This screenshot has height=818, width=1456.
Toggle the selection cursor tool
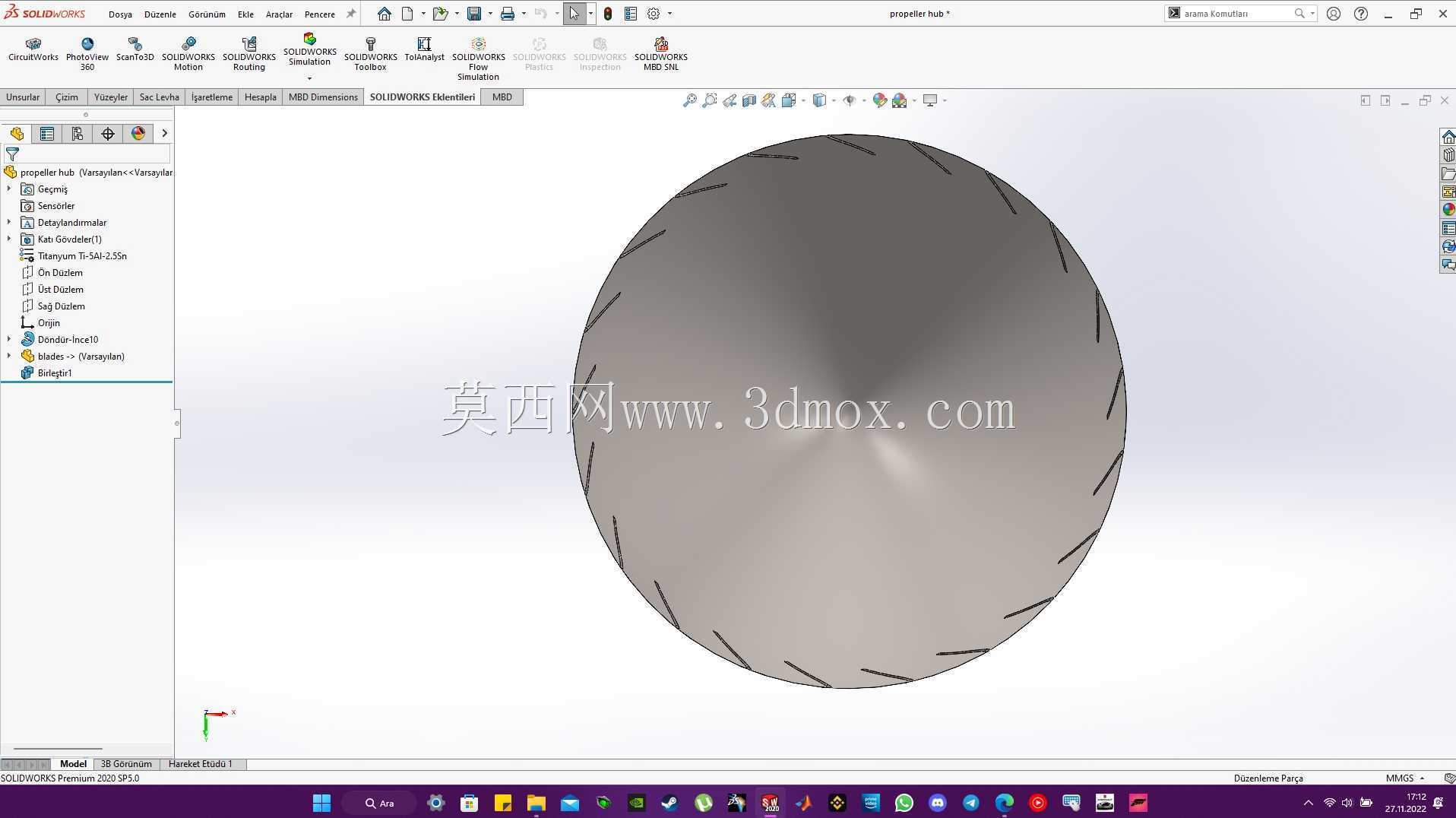point(574,14)
